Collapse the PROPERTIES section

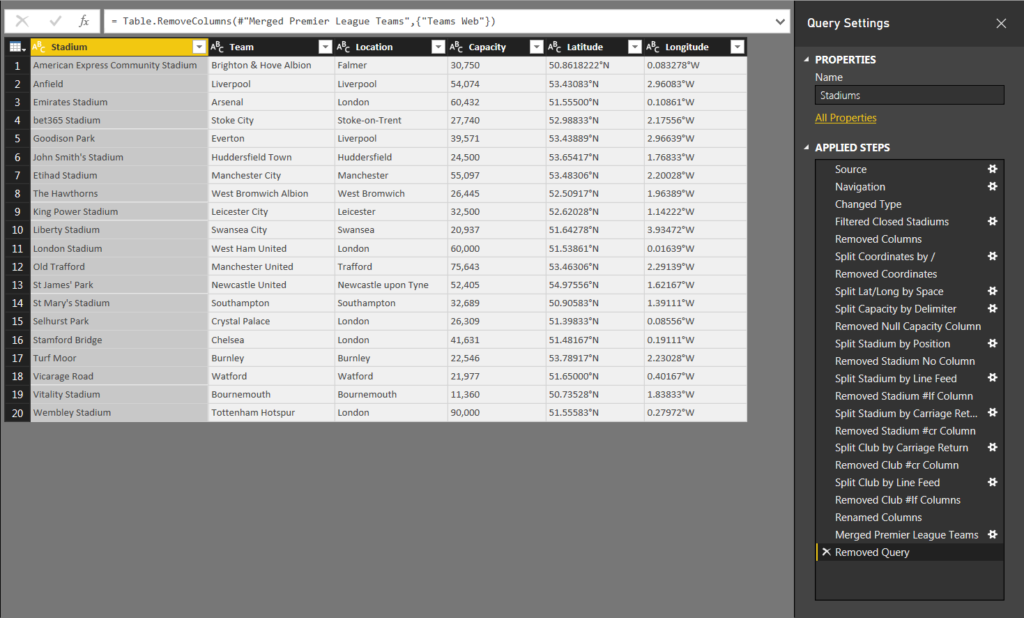tap(807, 59)
